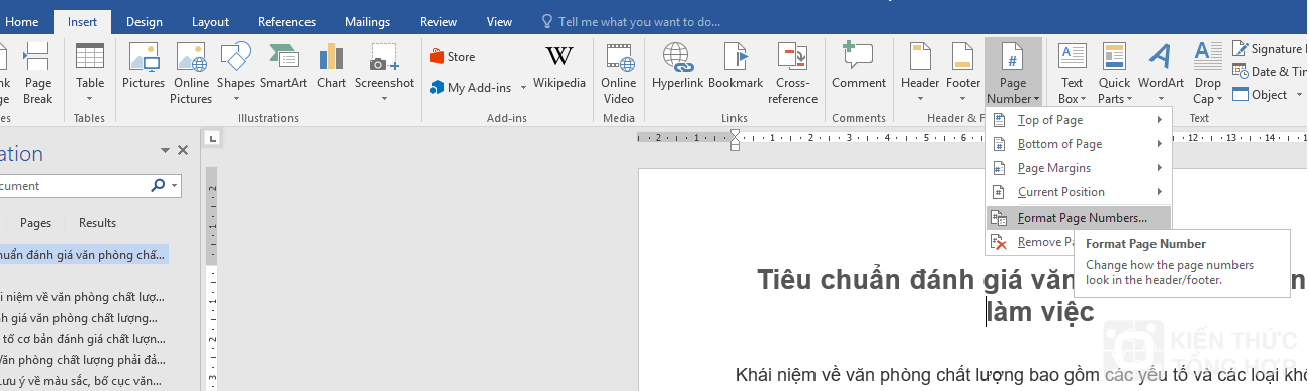This screenshot has height=391, width=1309.
Task: Click the search document field
Action: tap(73, 186)
